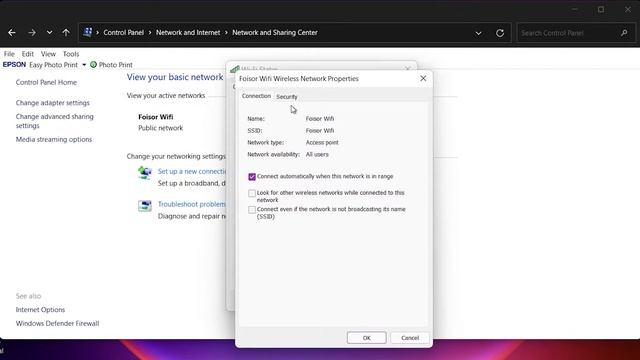Click the All users availability value
This screenshot has width=640, height=360.
[317, 154]
